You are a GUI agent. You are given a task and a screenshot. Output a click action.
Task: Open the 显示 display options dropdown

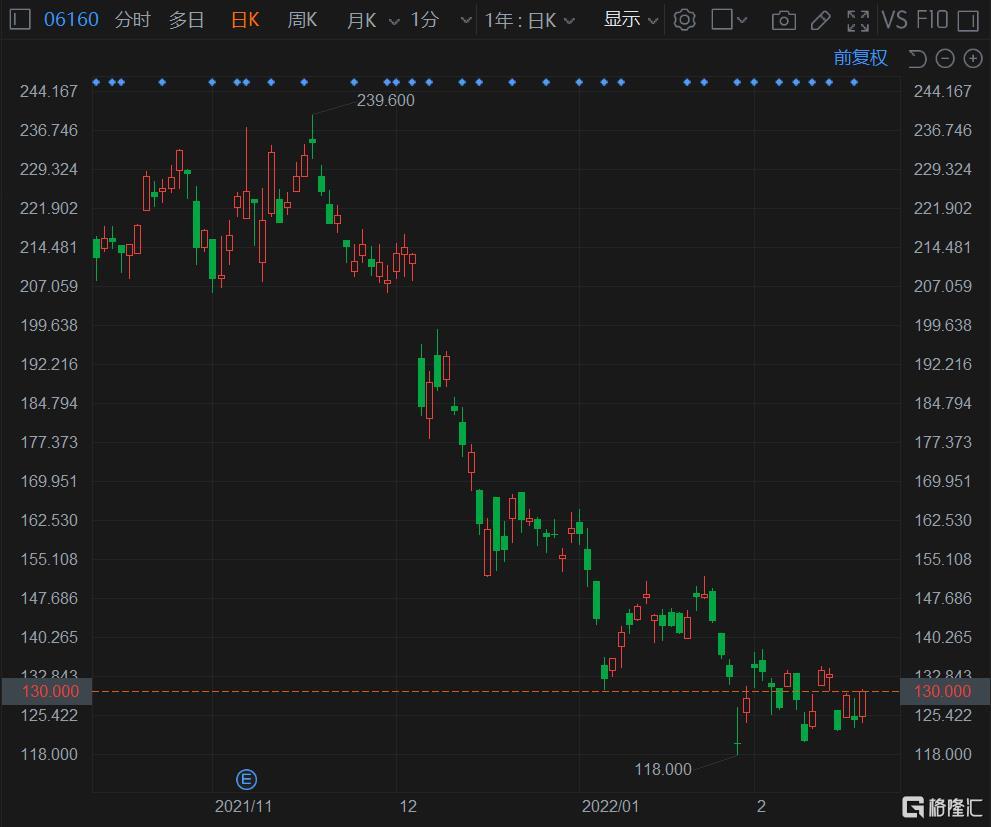pos(631,20)
